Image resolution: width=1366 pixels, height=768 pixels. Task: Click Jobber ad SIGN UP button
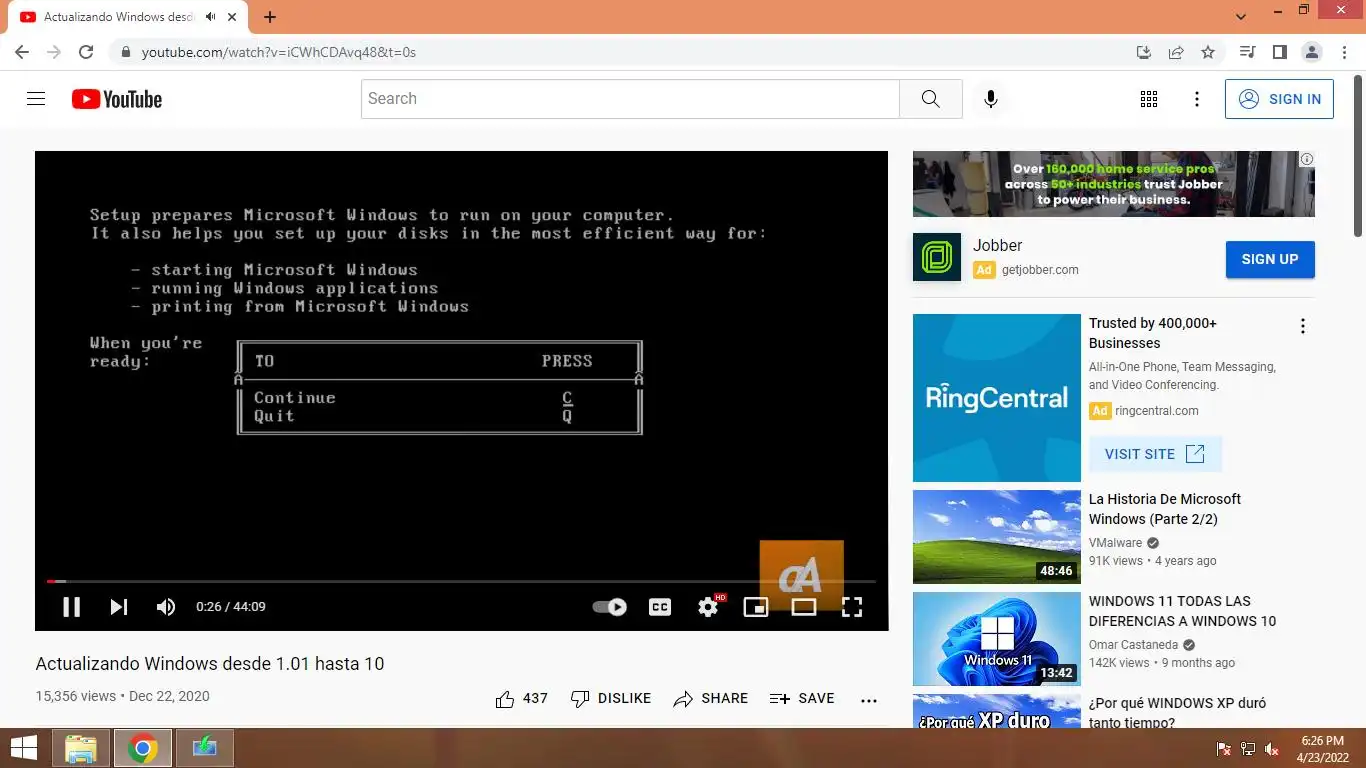click(1270, 259)
